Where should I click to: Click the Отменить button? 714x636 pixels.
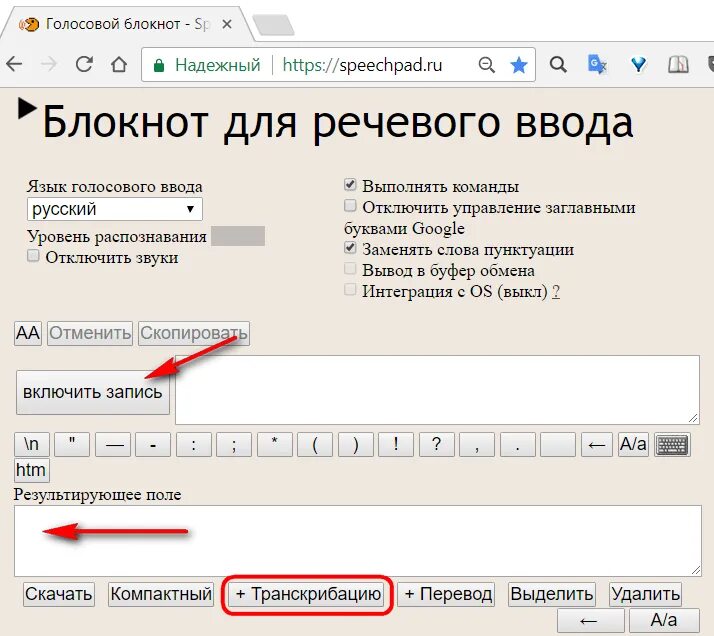coord(90,333)
